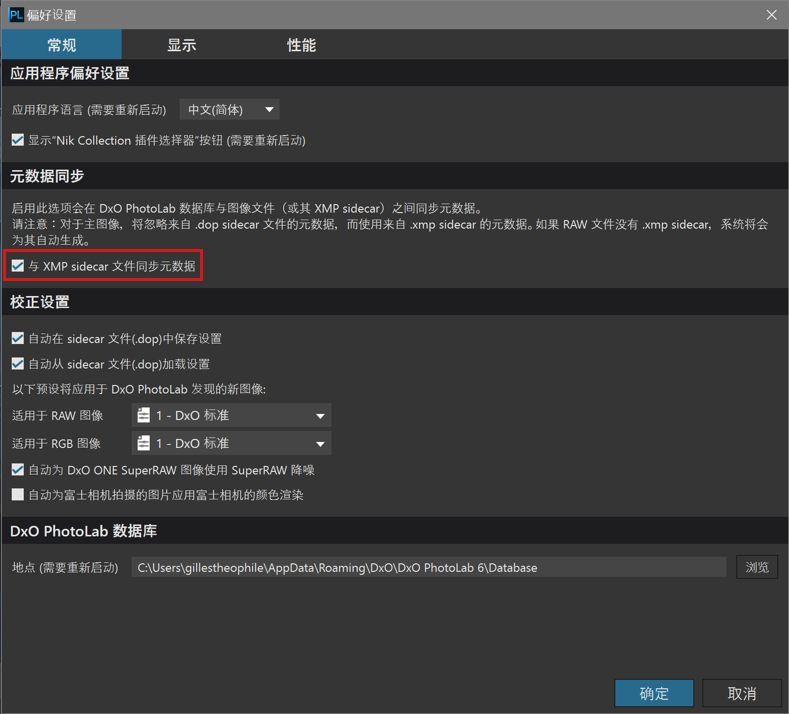789x714 pixels.
Task: Toggle 自动在 sidecar 文件(.dop)中保存设置
Action: [x=18, y=338]
